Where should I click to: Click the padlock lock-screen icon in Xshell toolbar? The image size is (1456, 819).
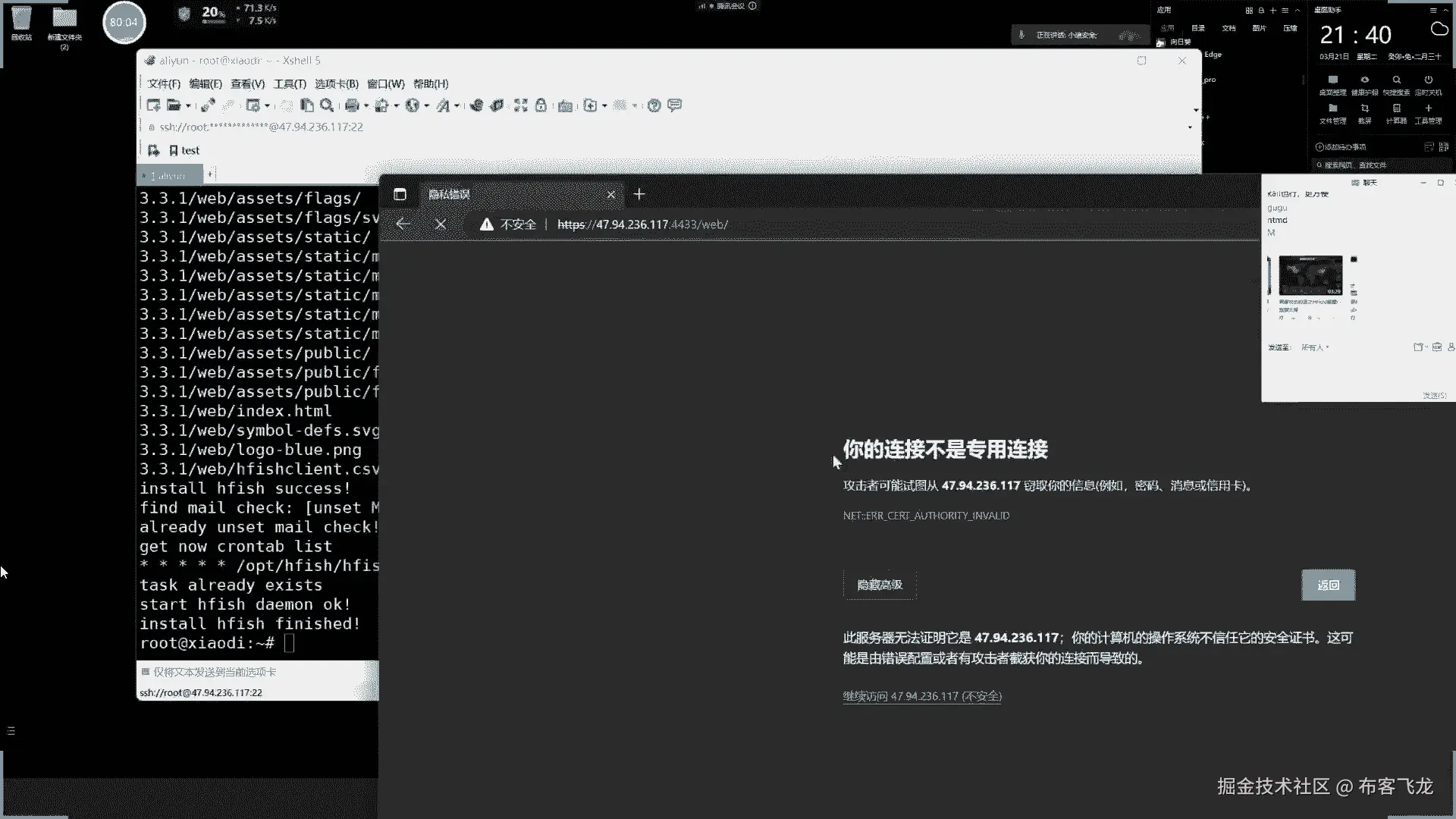coord(541,105)
